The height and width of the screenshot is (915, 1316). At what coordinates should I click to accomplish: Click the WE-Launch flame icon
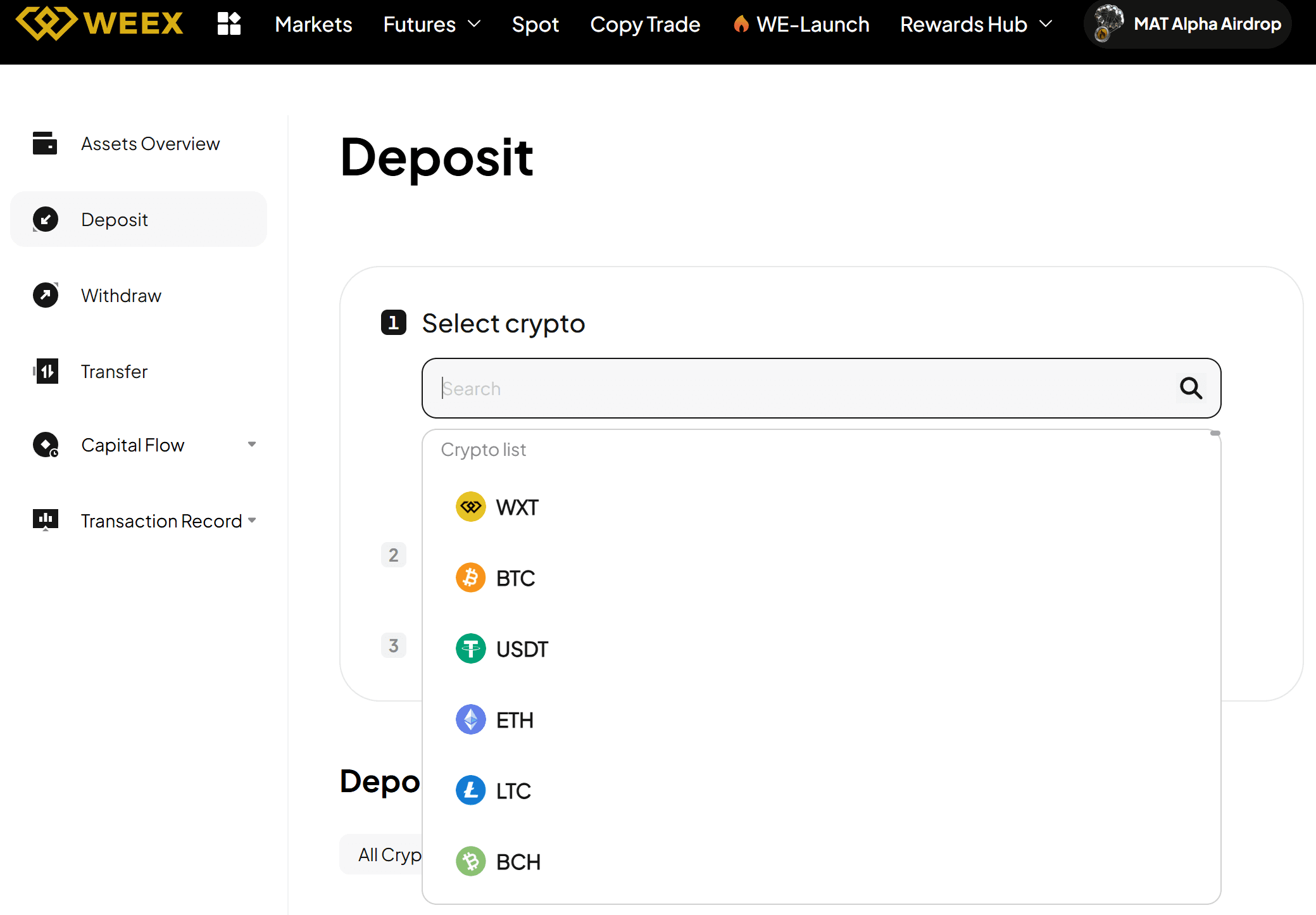742,23
